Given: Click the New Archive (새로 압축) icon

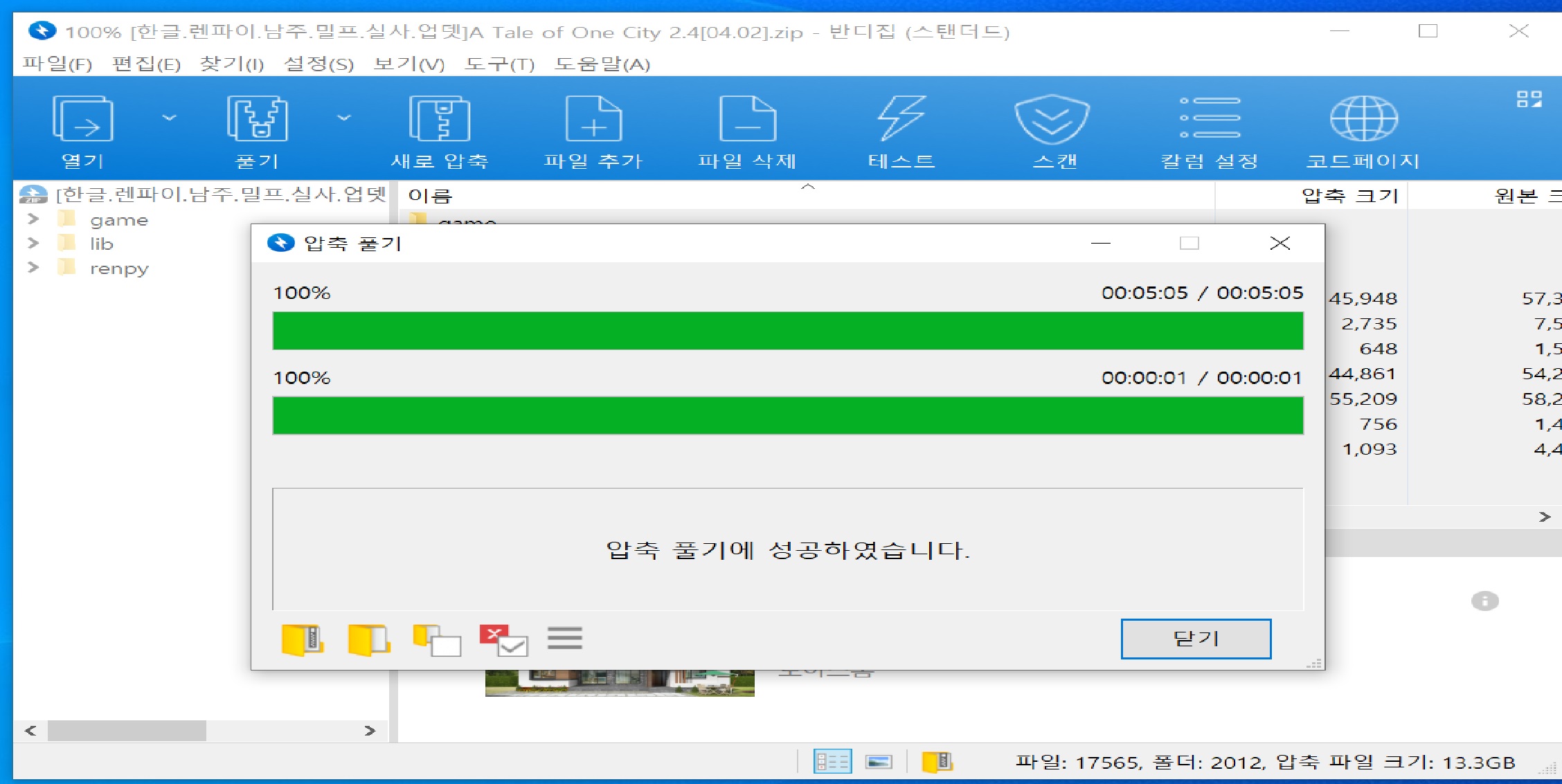Looking at the screenshot, I should (x=440, y=119).
